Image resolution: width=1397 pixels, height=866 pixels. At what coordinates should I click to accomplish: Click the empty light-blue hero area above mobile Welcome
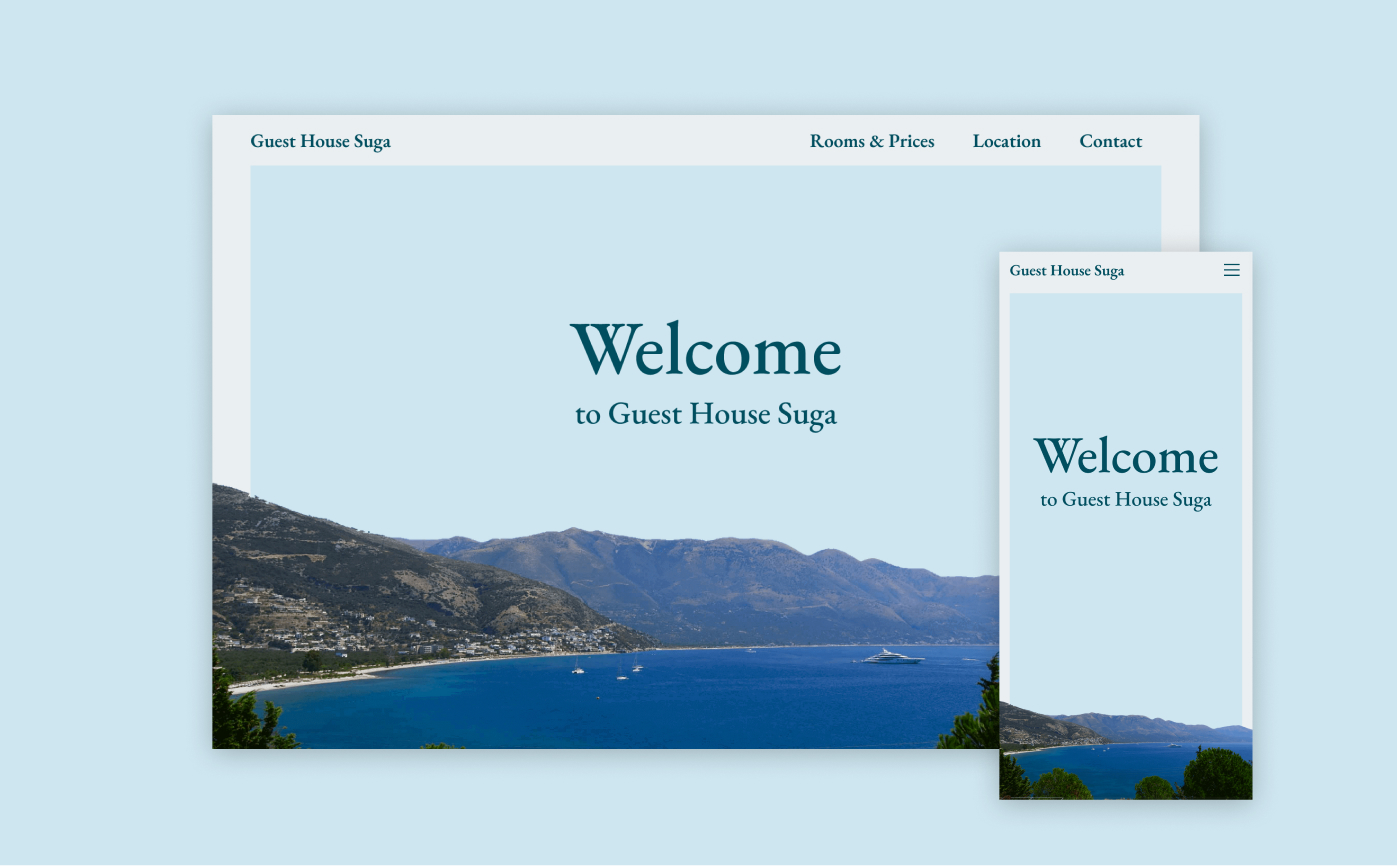click(x=1125, y=360)
